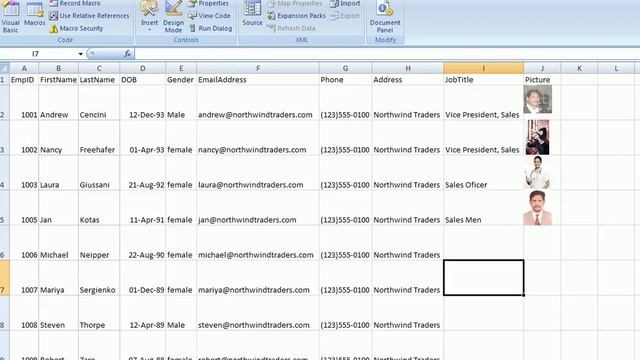Open Expansion Packs
Viewport: 640px width, 360px height.
pyautogui.click(x=296, y=16)
